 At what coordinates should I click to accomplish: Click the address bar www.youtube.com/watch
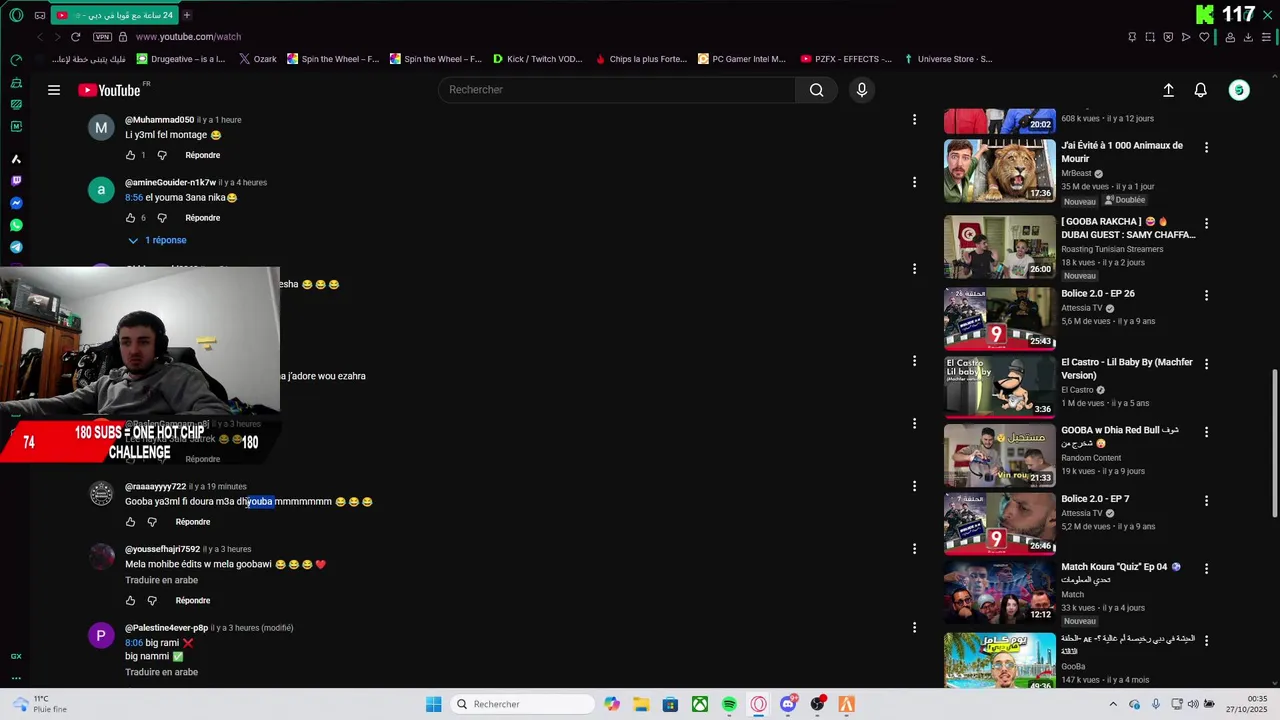pos(188,37)
